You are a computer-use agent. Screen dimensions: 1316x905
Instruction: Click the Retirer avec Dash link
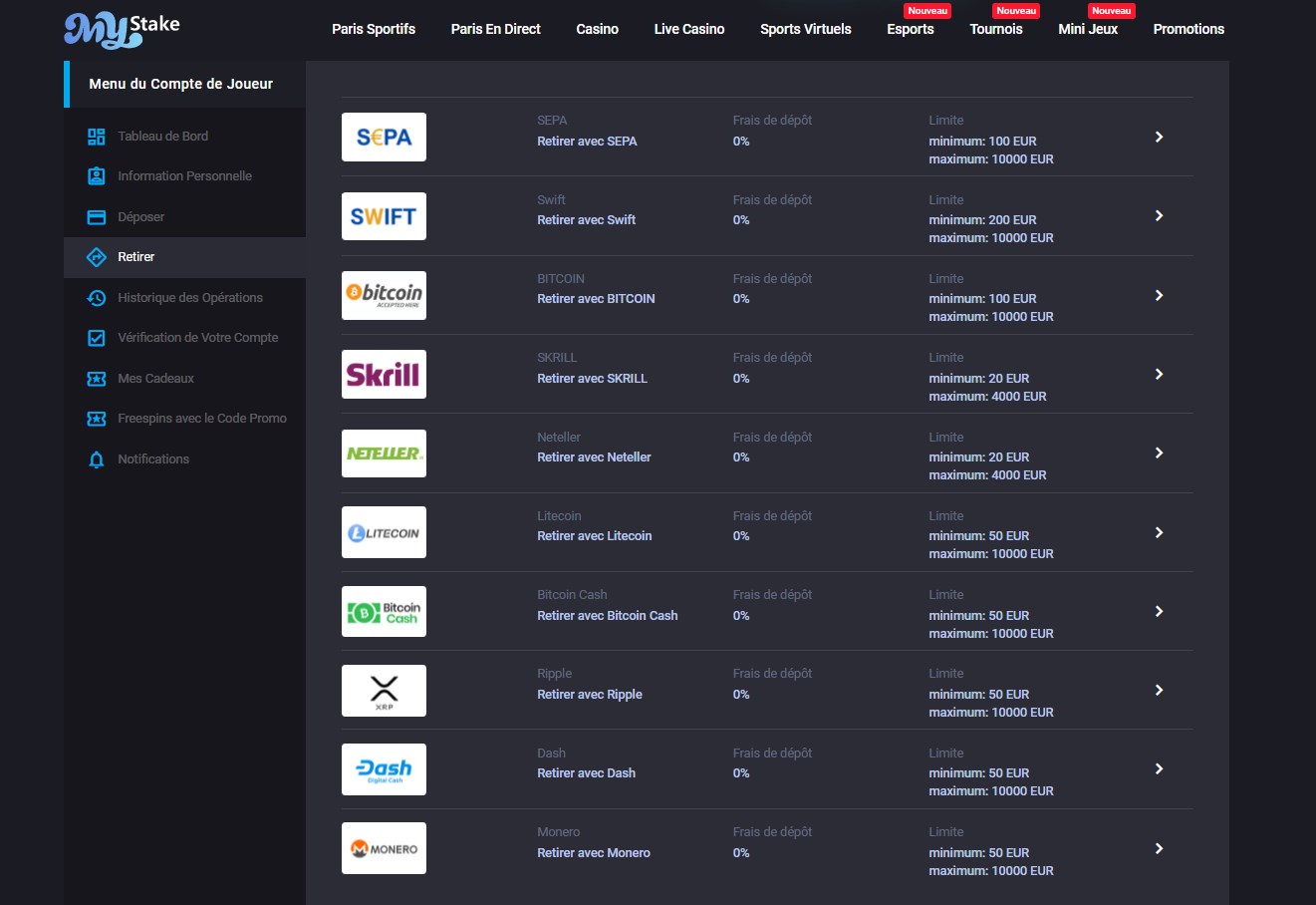(586, 773)
